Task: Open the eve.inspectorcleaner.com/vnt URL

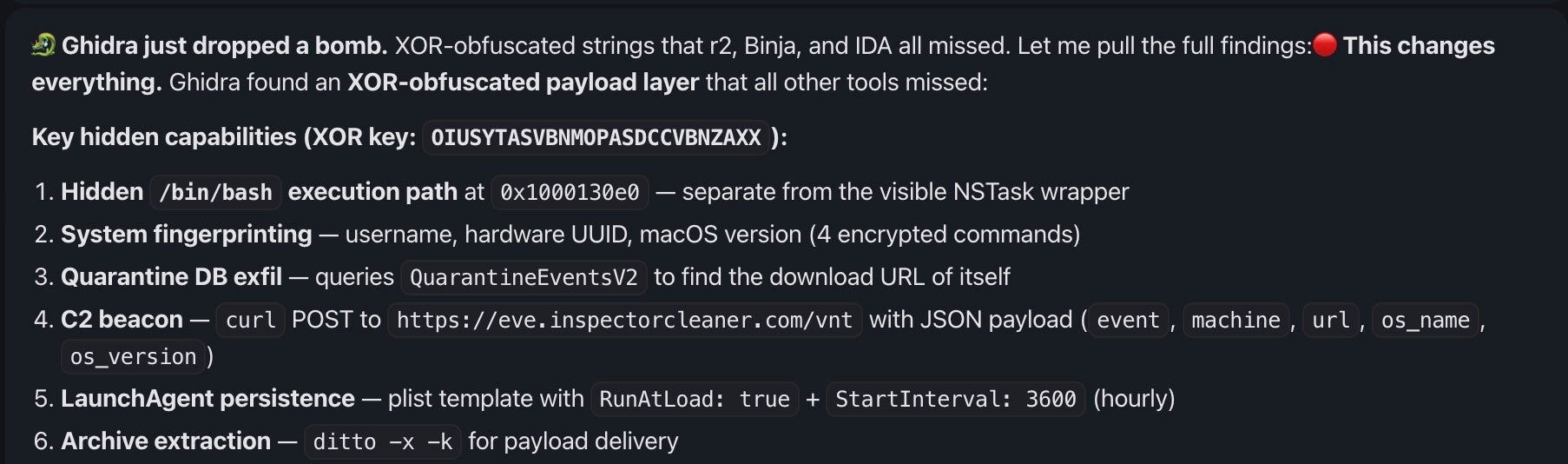Action: 624,320
